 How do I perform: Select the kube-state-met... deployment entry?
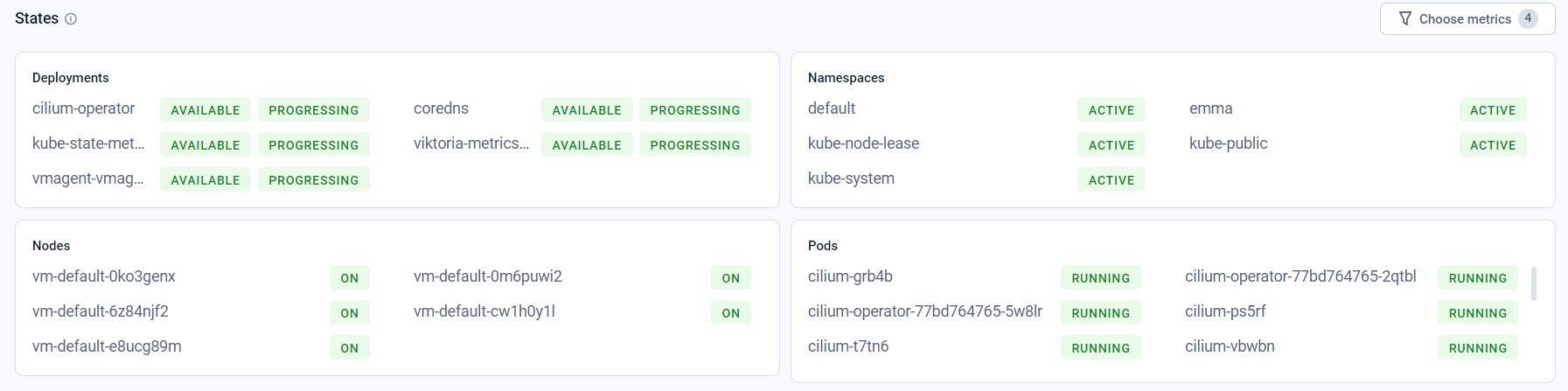88,143
